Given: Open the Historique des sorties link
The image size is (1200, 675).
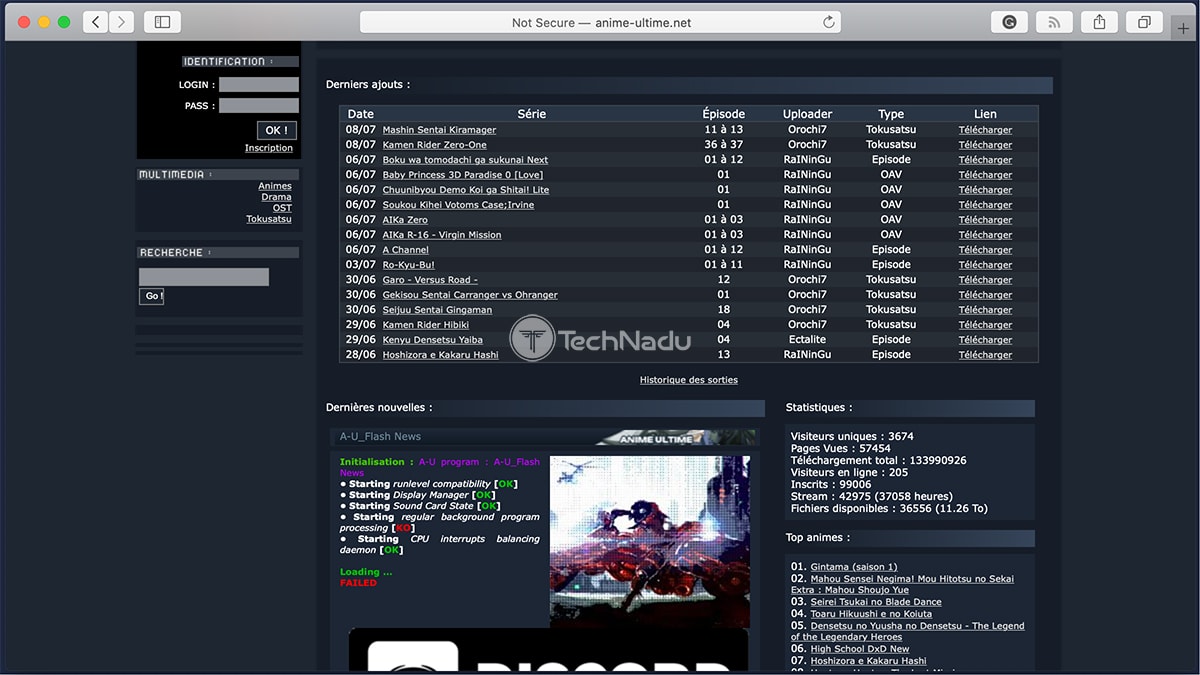Looking at the screenshot, I should (689, 380).
